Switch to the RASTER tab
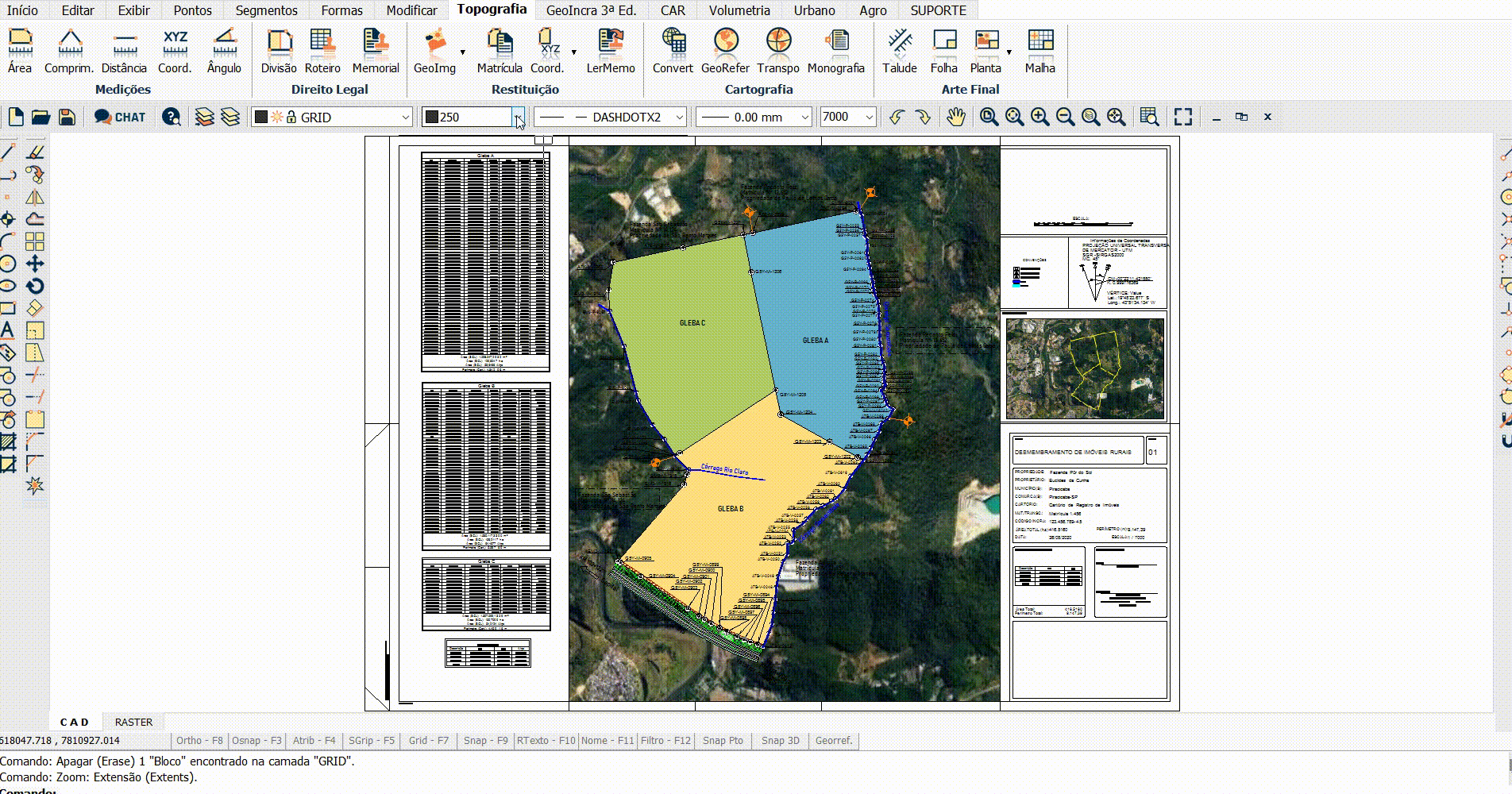This screenshot has width=1512, height=794. click(133, 723)
